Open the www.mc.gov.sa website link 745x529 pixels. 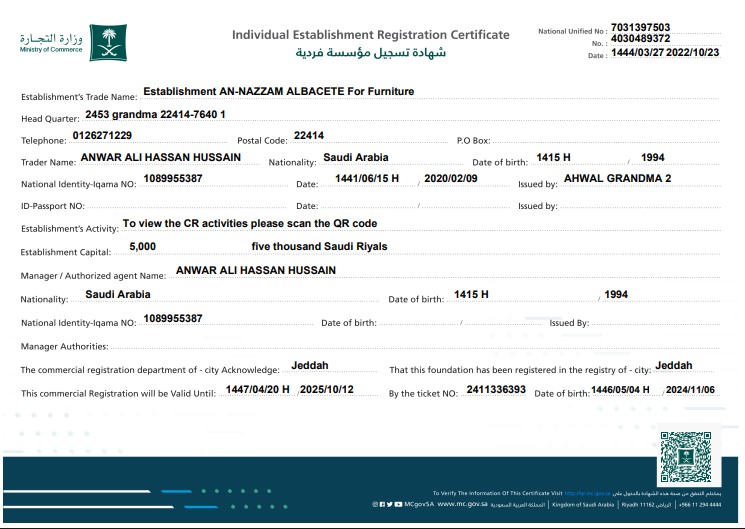(x=460, y=505)
